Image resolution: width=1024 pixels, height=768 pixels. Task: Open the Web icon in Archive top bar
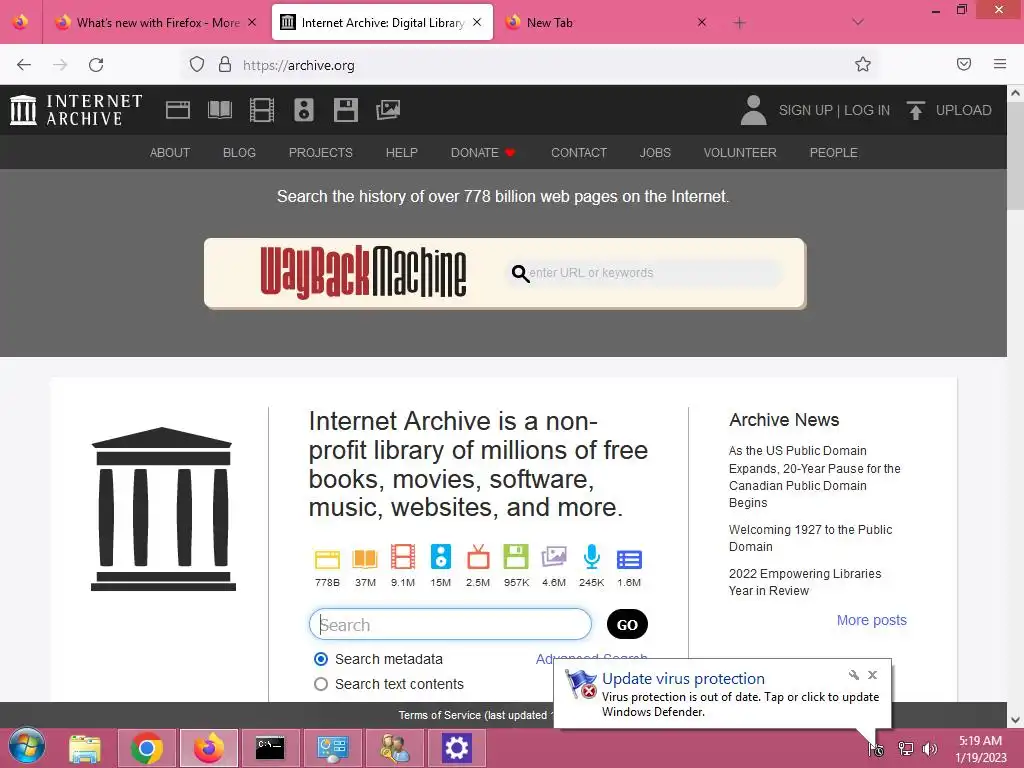pos(178,110)
